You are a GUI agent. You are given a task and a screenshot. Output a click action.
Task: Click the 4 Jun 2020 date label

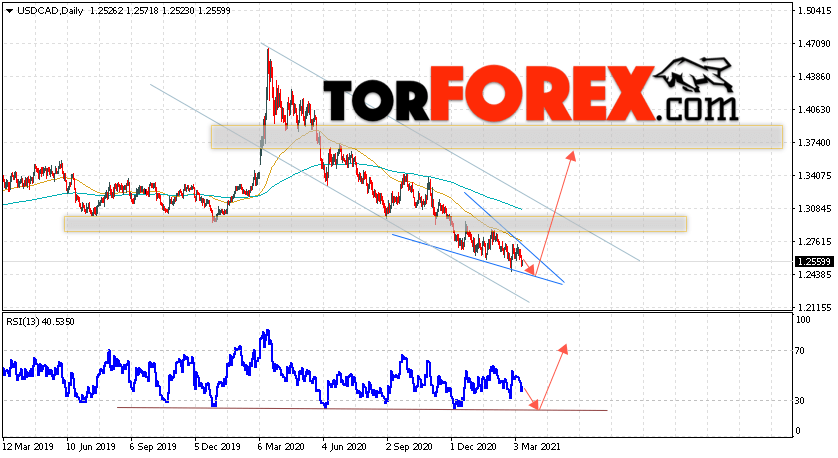(x=344, y=447)
